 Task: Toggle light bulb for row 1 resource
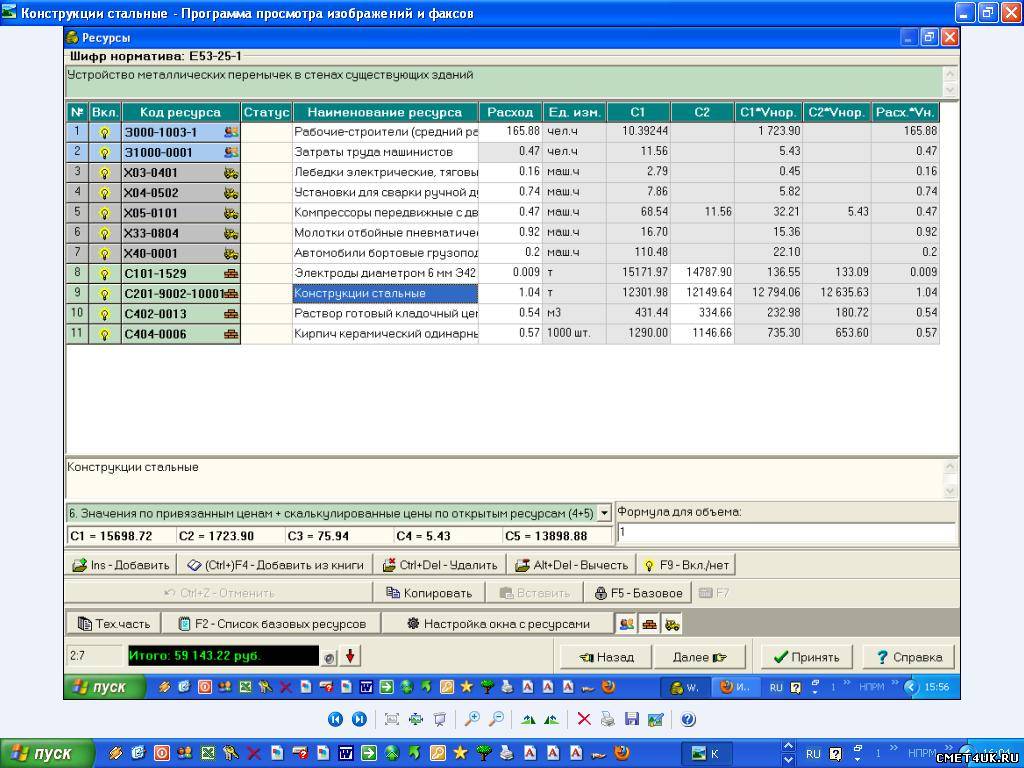coord(104,132)
